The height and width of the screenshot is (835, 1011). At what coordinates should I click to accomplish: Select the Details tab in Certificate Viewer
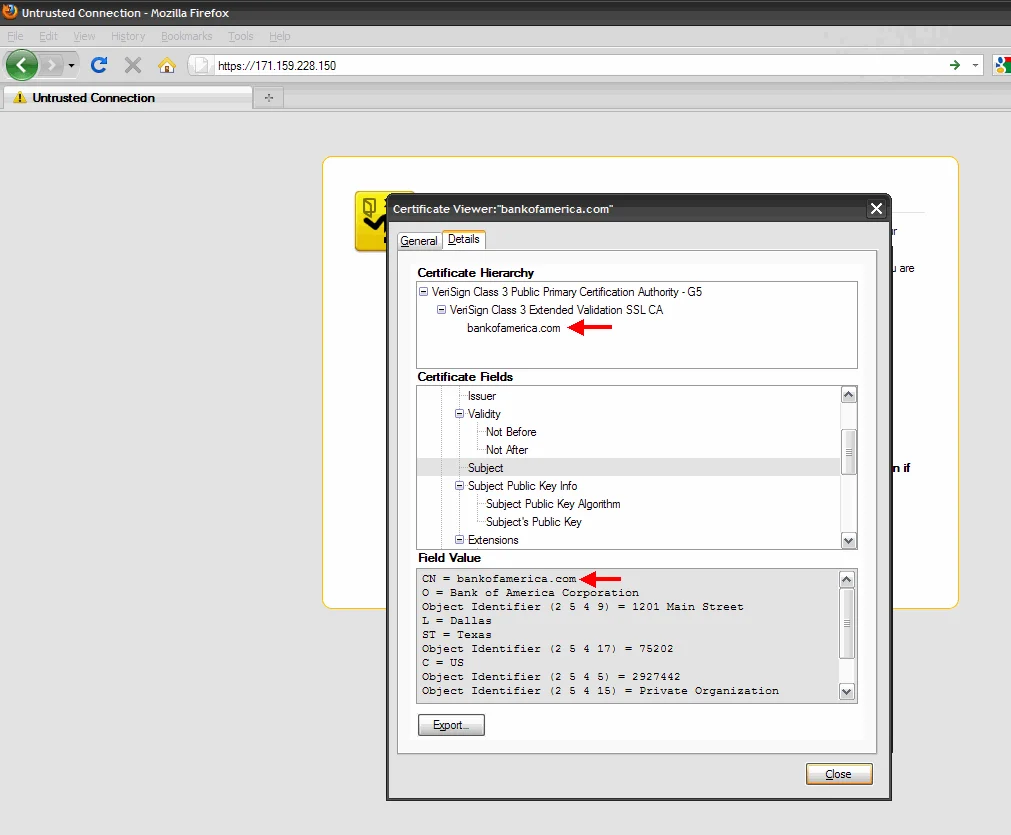click(464, 239)
